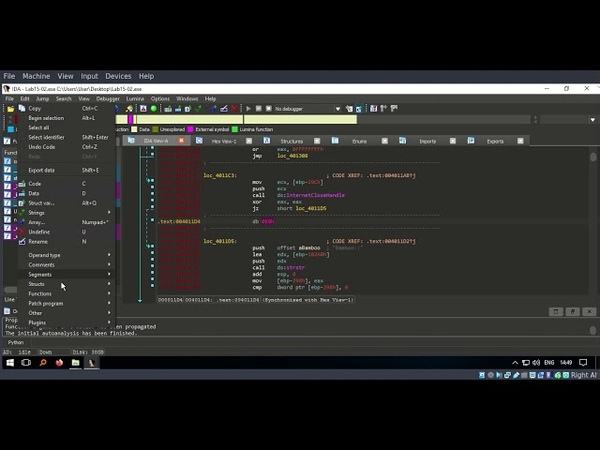Click the red X icon in IDA toolbar
Viewport: 600px width, 450px height.
coord(234,109)
